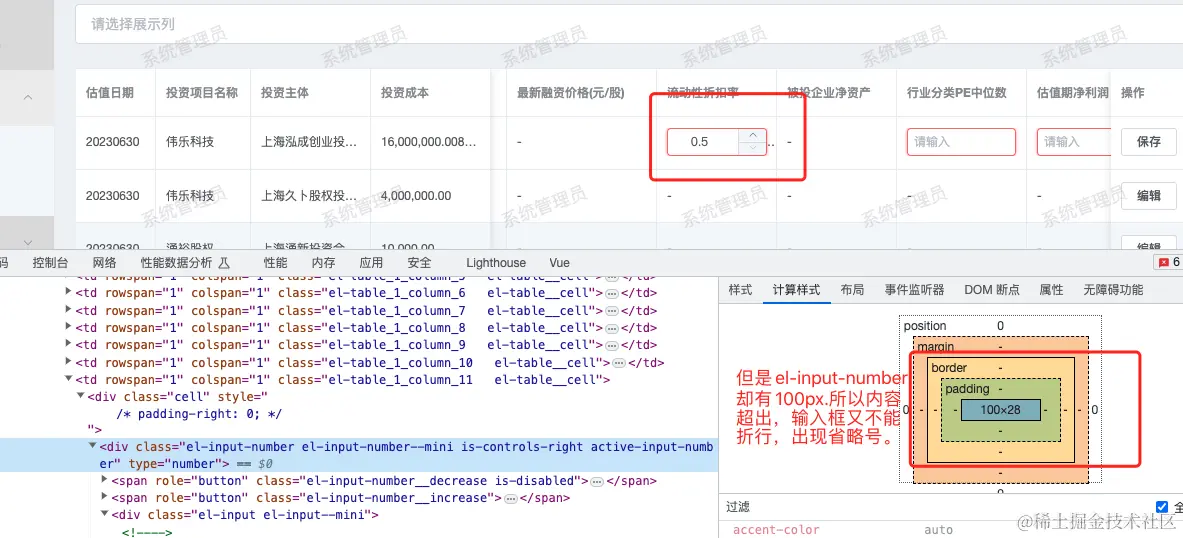1183x538 pixels.
Task: Expand the el-input-number__increase span node
Action: (x=105, y=497)
